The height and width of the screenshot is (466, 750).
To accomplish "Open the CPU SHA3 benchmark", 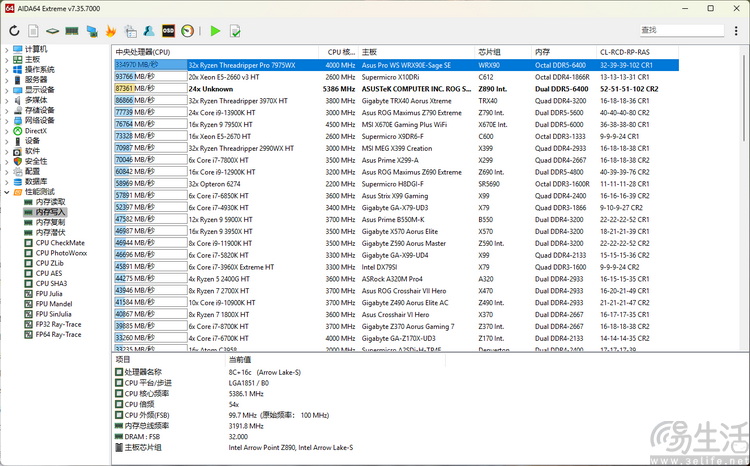I will 51,283.
